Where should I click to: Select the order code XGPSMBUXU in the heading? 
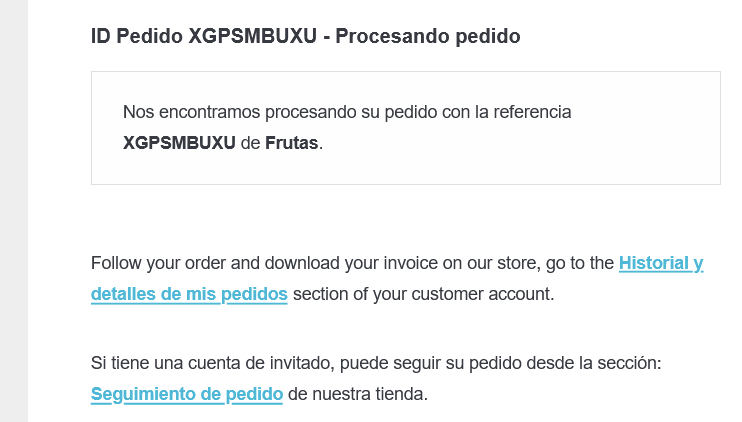[253, 36]
